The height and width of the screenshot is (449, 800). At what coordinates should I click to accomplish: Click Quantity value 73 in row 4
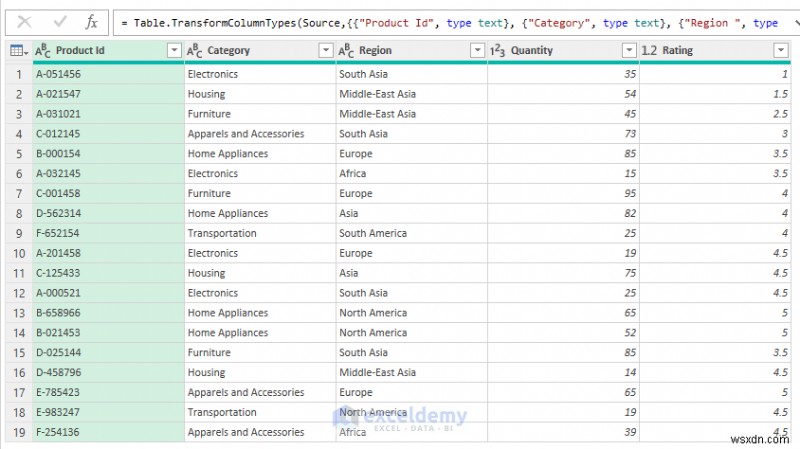[630, 134]
